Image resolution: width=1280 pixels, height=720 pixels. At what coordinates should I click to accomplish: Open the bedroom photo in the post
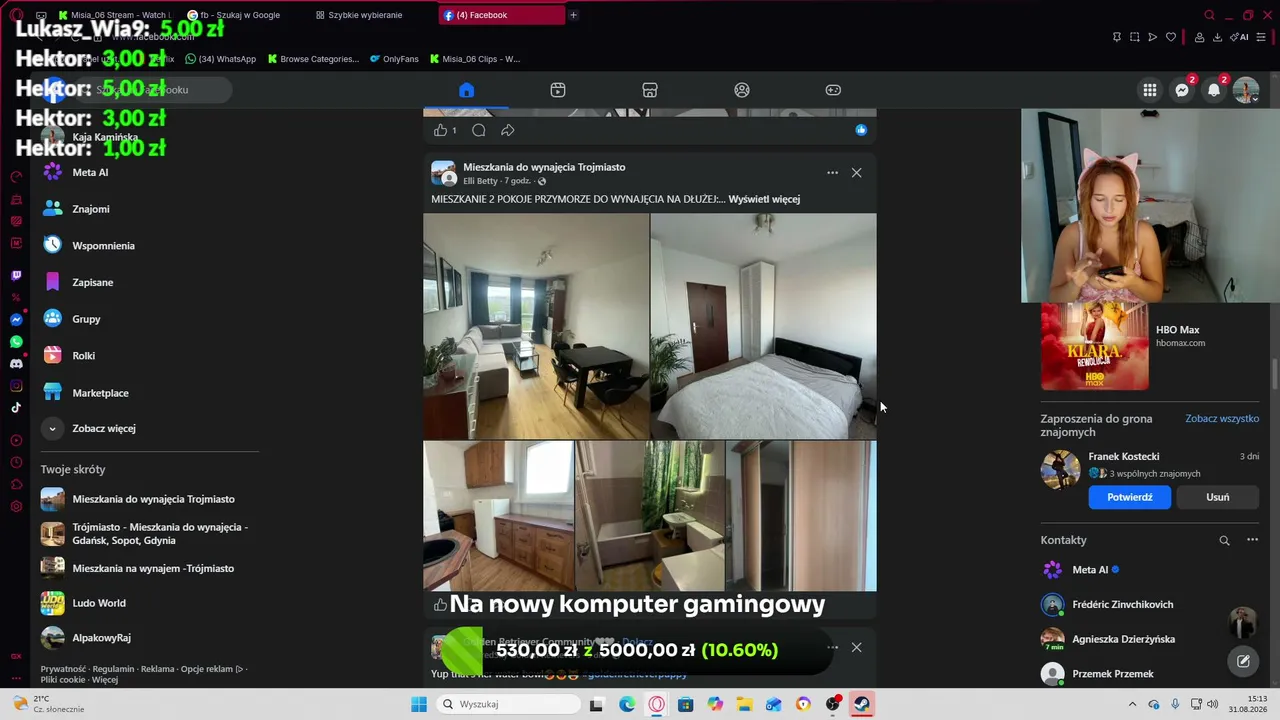pos(764,326)
